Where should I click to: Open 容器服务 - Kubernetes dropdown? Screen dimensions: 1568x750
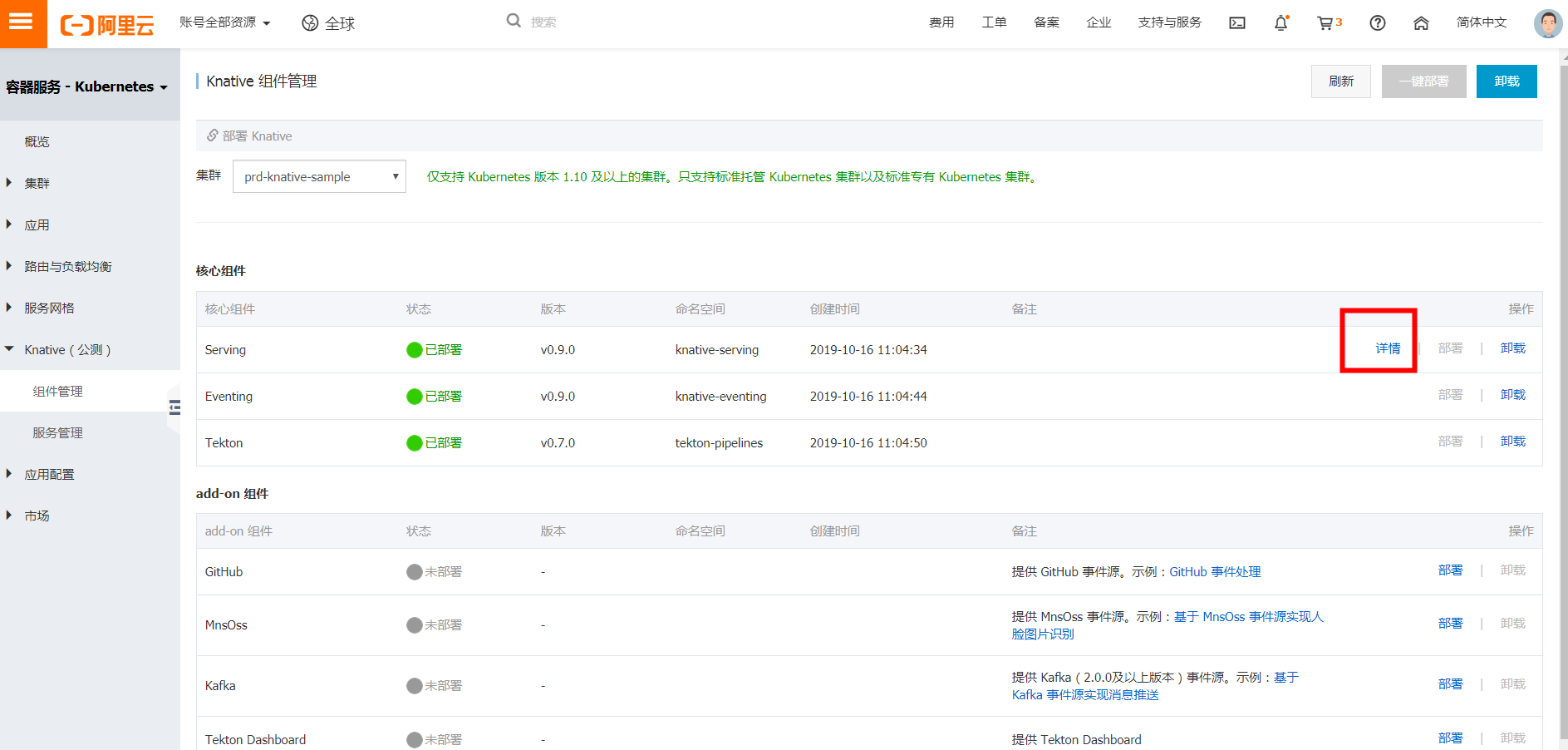point(86,86)
